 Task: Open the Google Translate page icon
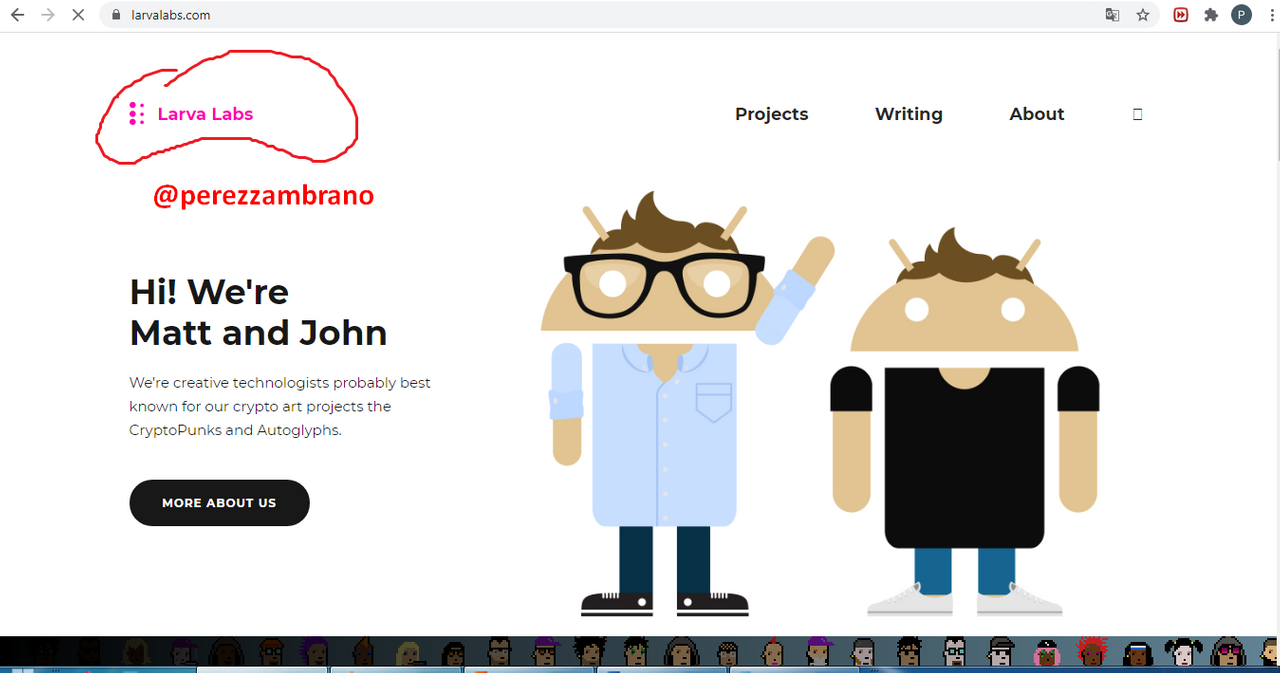coord(1112,15)
